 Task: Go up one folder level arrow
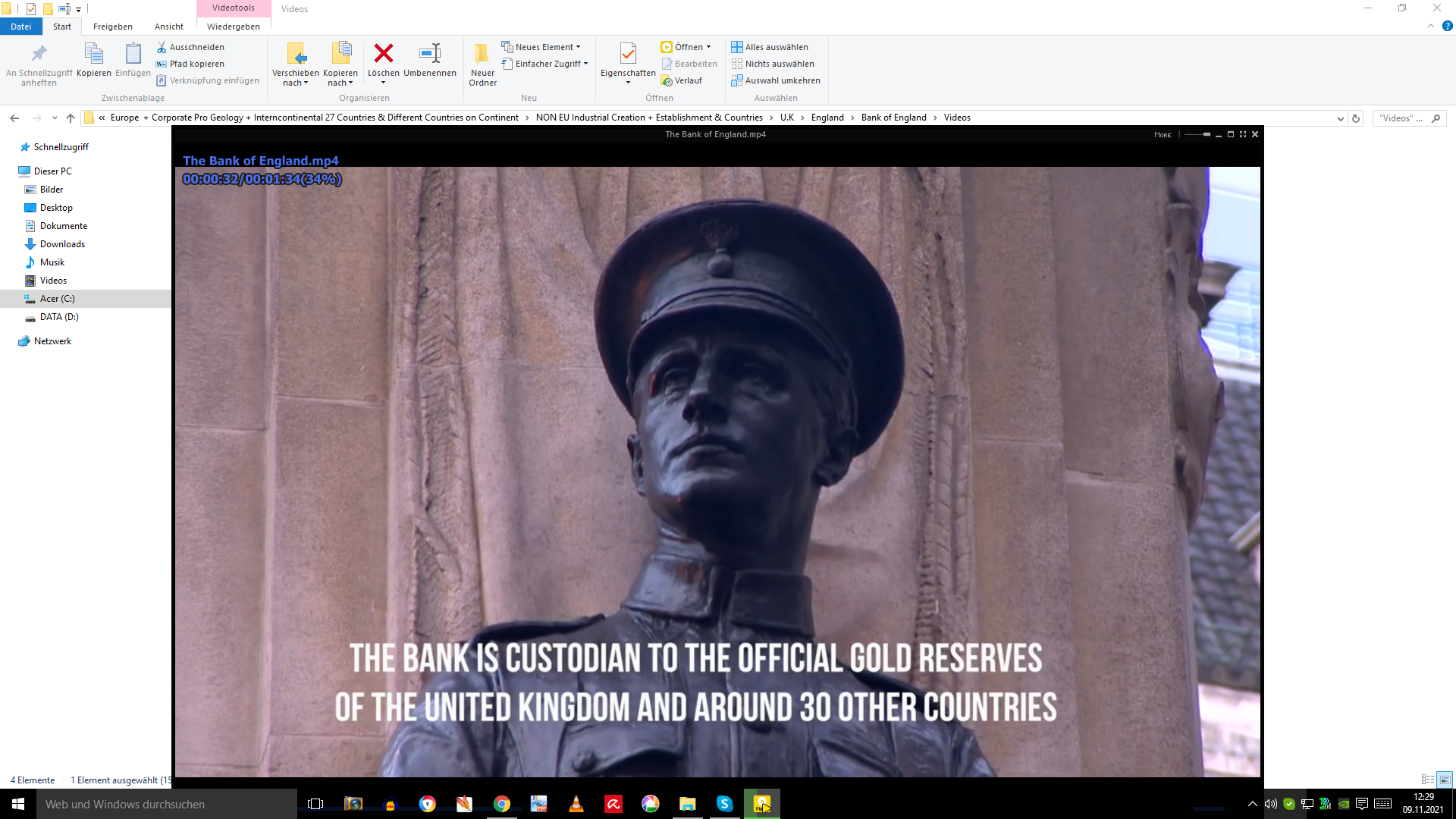click(71, 118)
